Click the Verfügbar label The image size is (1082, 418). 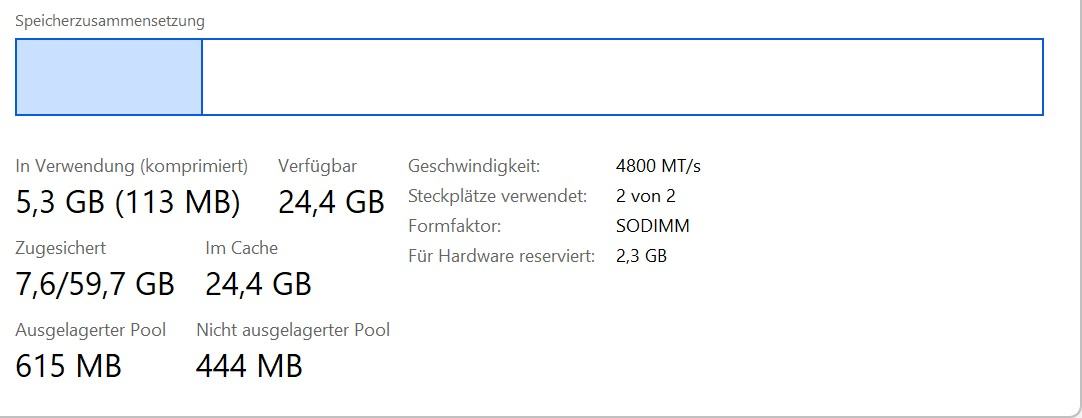[317, 166]
